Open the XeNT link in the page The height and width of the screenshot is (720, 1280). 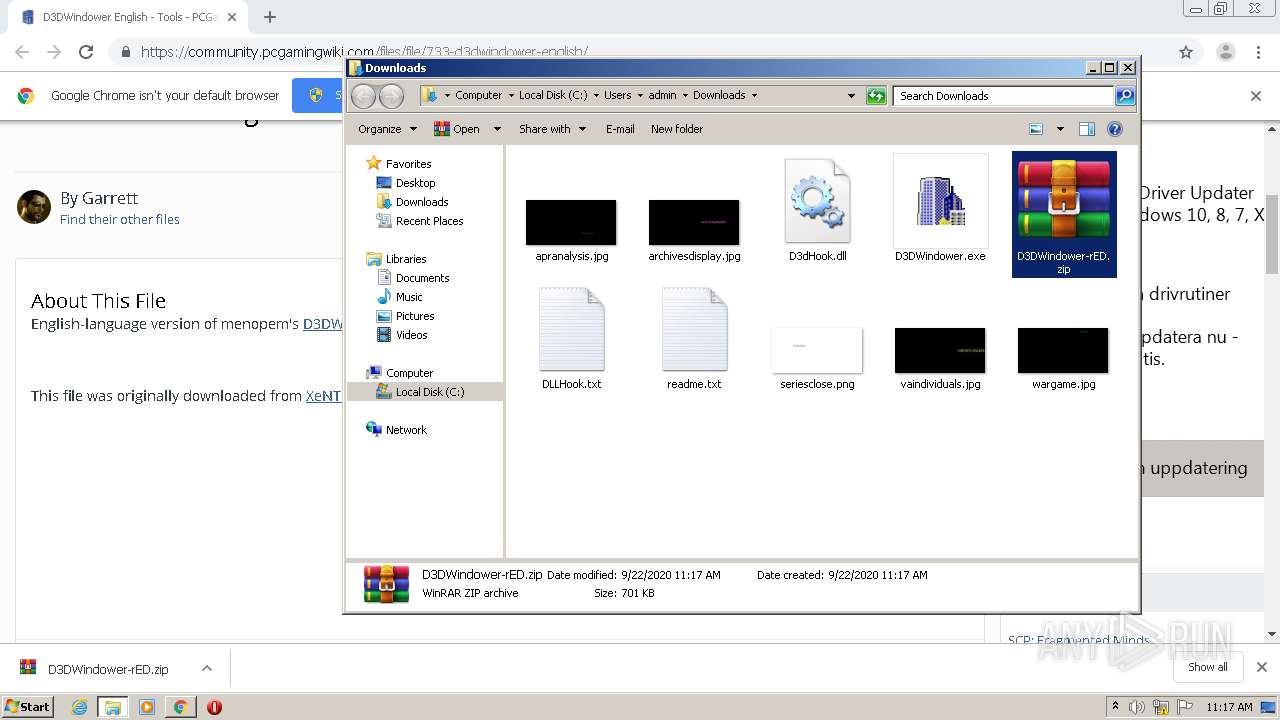click(323, 396)
